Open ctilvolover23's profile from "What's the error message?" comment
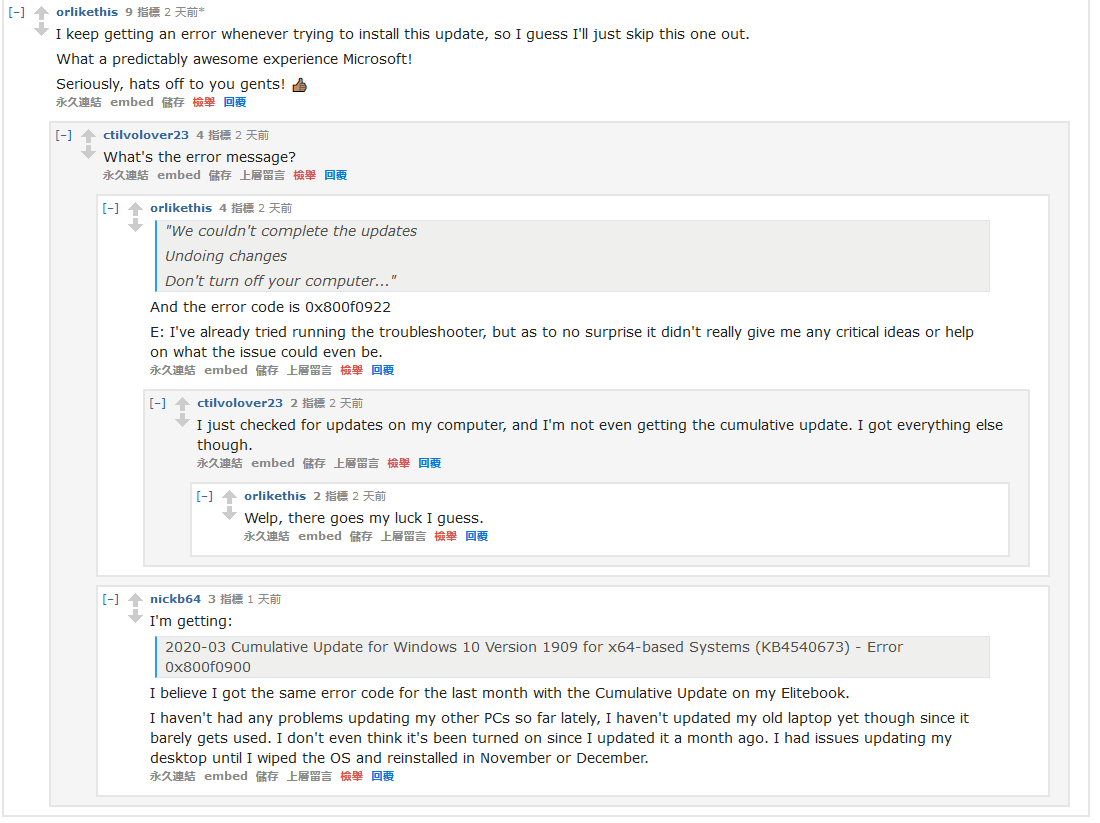The height and width of the screenshot is (823, 1100). 146,135
